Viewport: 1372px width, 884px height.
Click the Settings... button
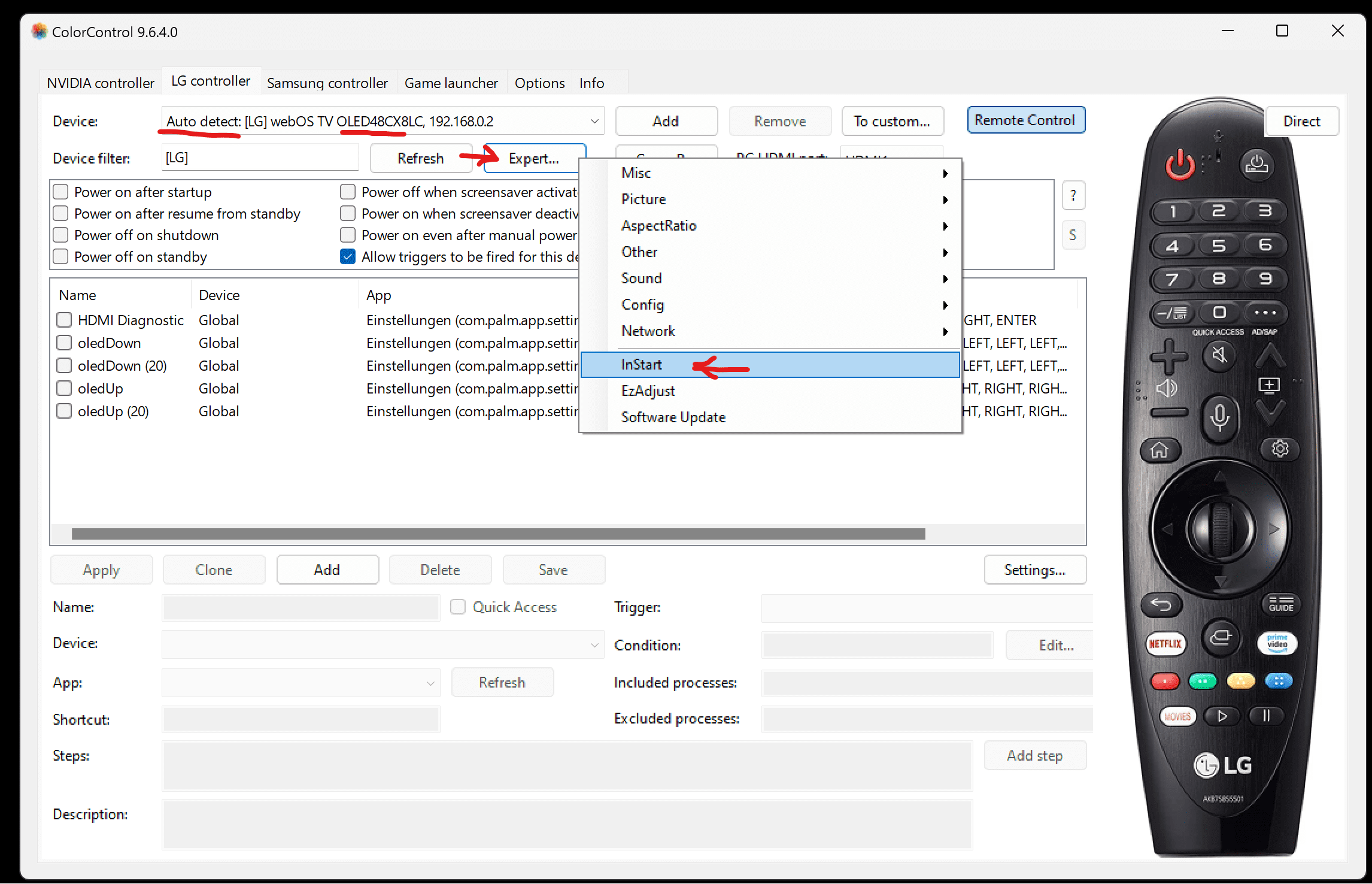tap(1035, 570)
